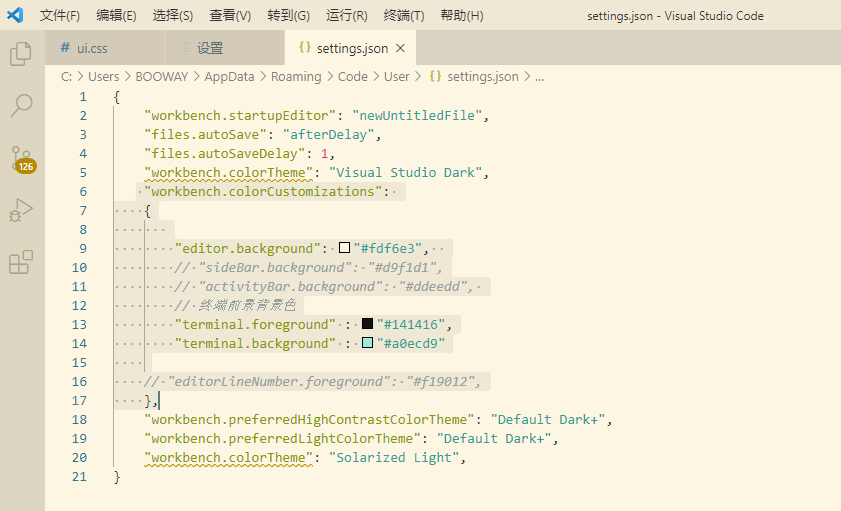Open the 转到(G) menu
Image resolution: width=841 pixels, height=511 pixels.
pos(289,16)
